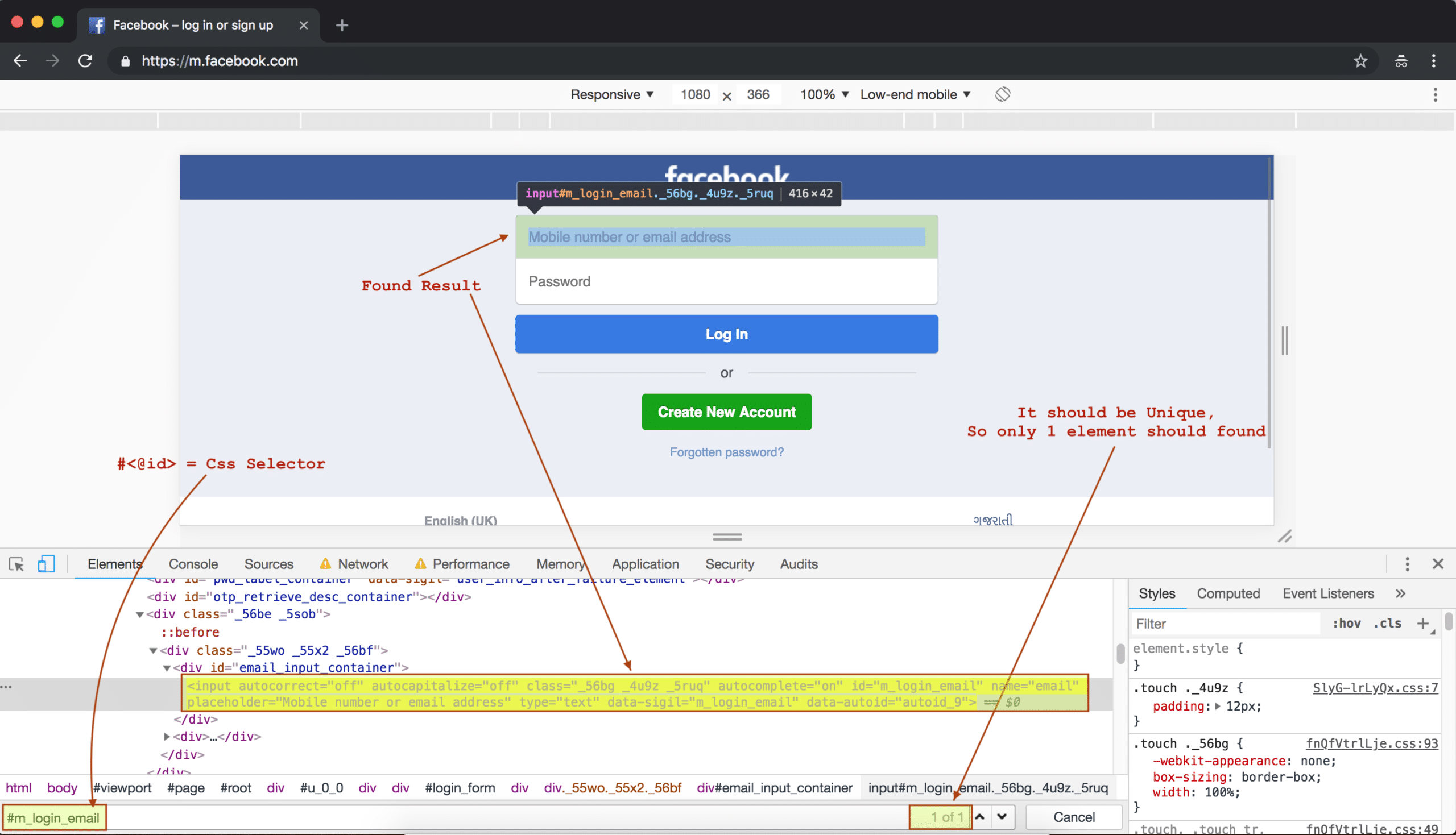Click the browser forward arrow
The height and width of the screenshot is (835, 1456).
pyautogui.click(x=53, y=61)
